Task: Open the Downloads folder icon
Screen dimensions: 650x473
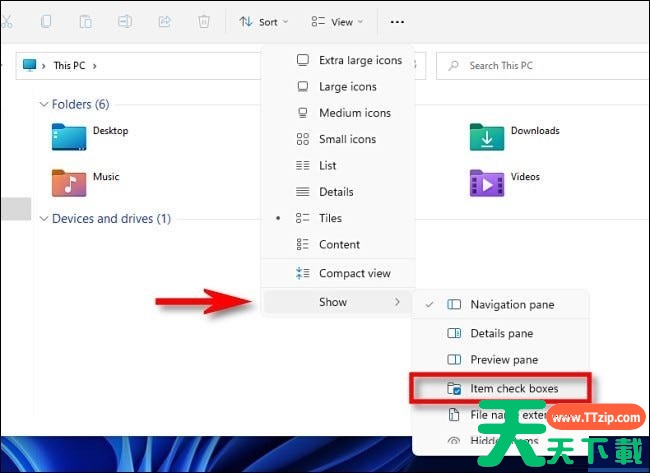Action: point(487,137)
